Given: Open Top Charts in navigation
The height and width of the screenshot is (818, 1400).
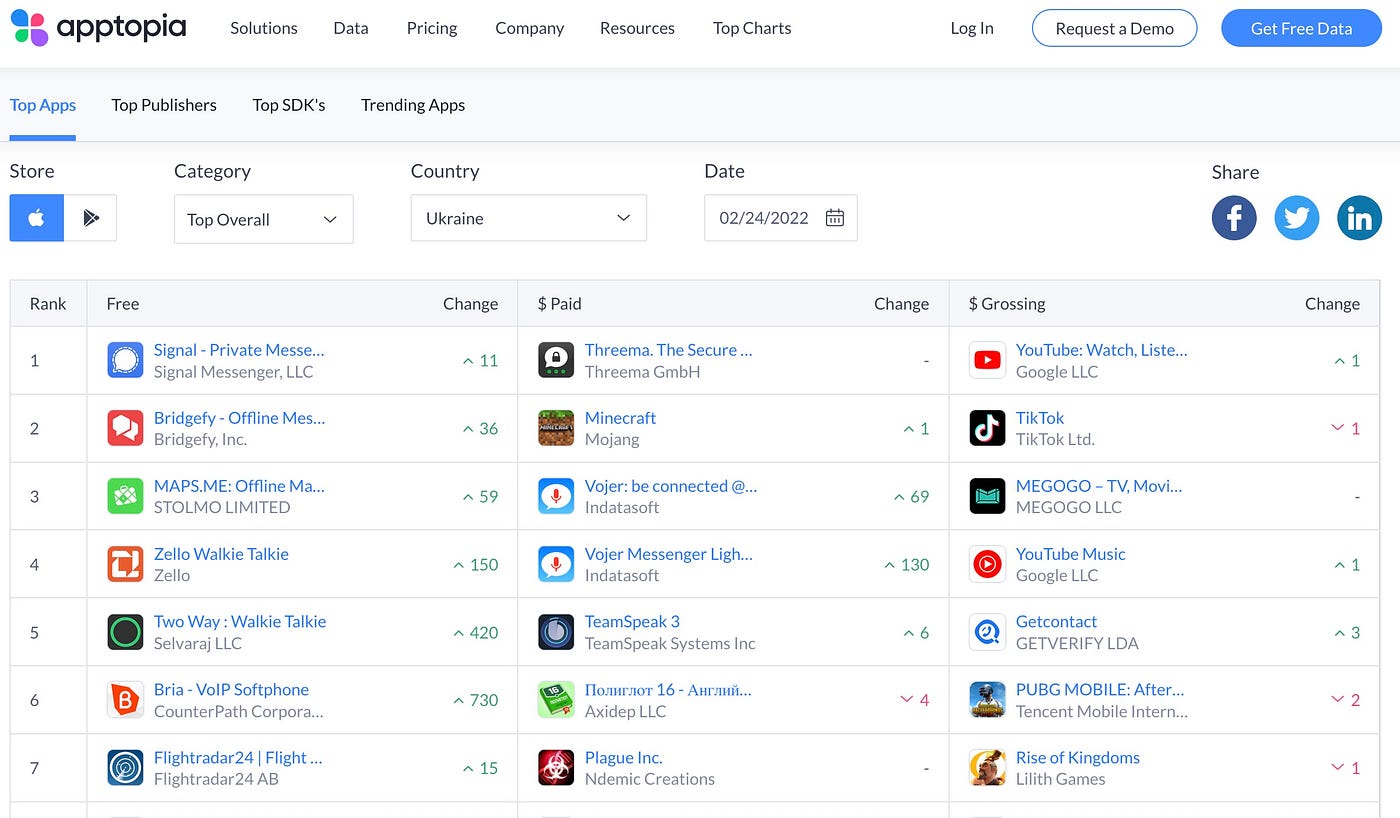Looking at the screenshot, I should [752, 28].
